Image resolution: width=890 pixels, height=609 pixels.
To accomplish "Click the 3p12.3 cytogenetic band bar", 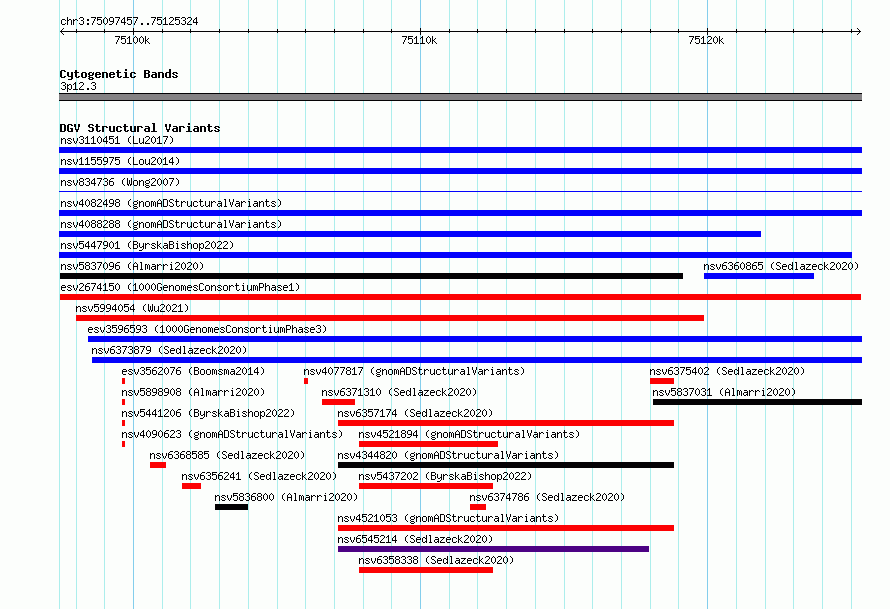I will coord(460,98).
